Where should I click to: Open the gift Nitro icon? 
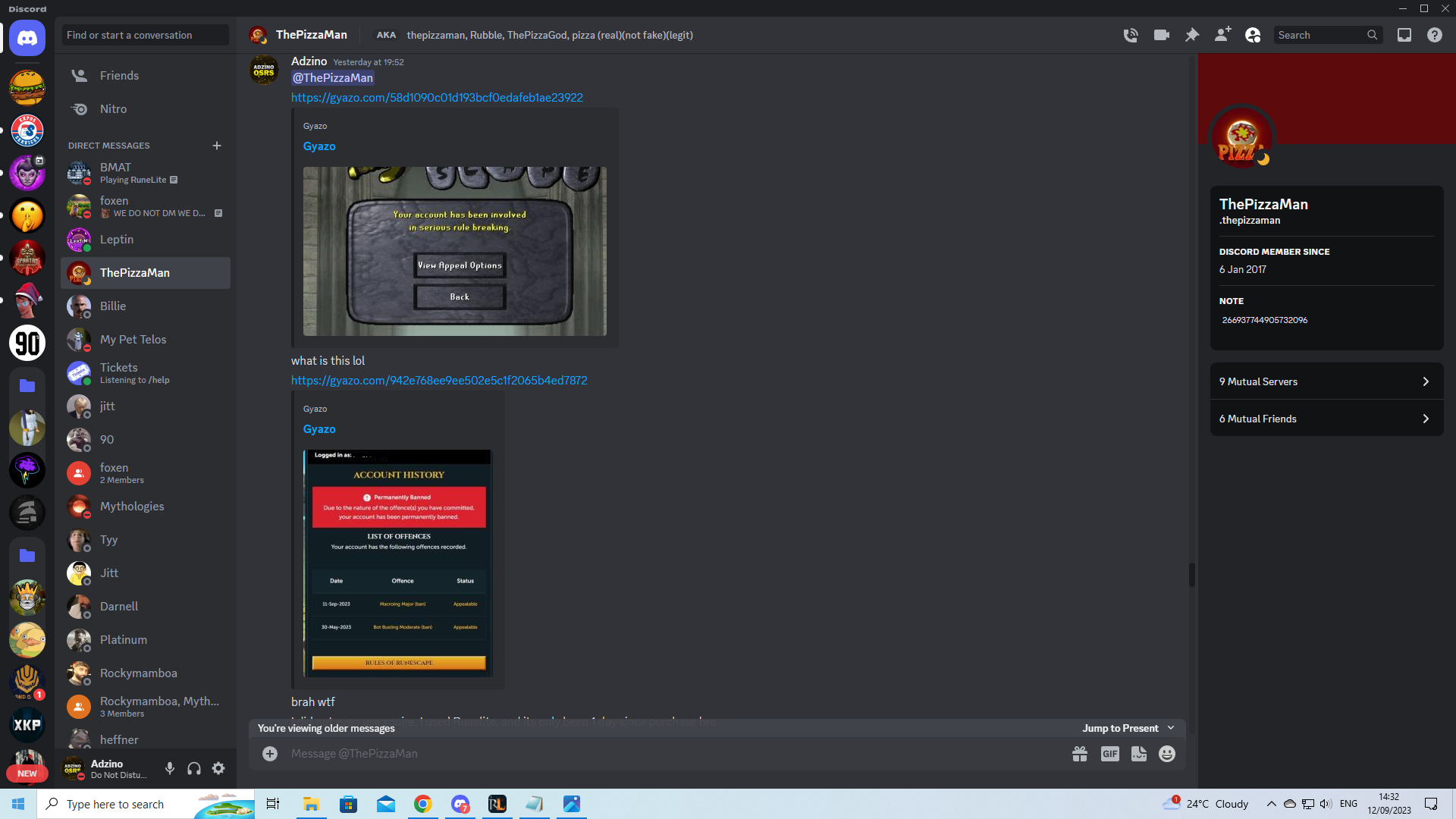point(1080,754)
